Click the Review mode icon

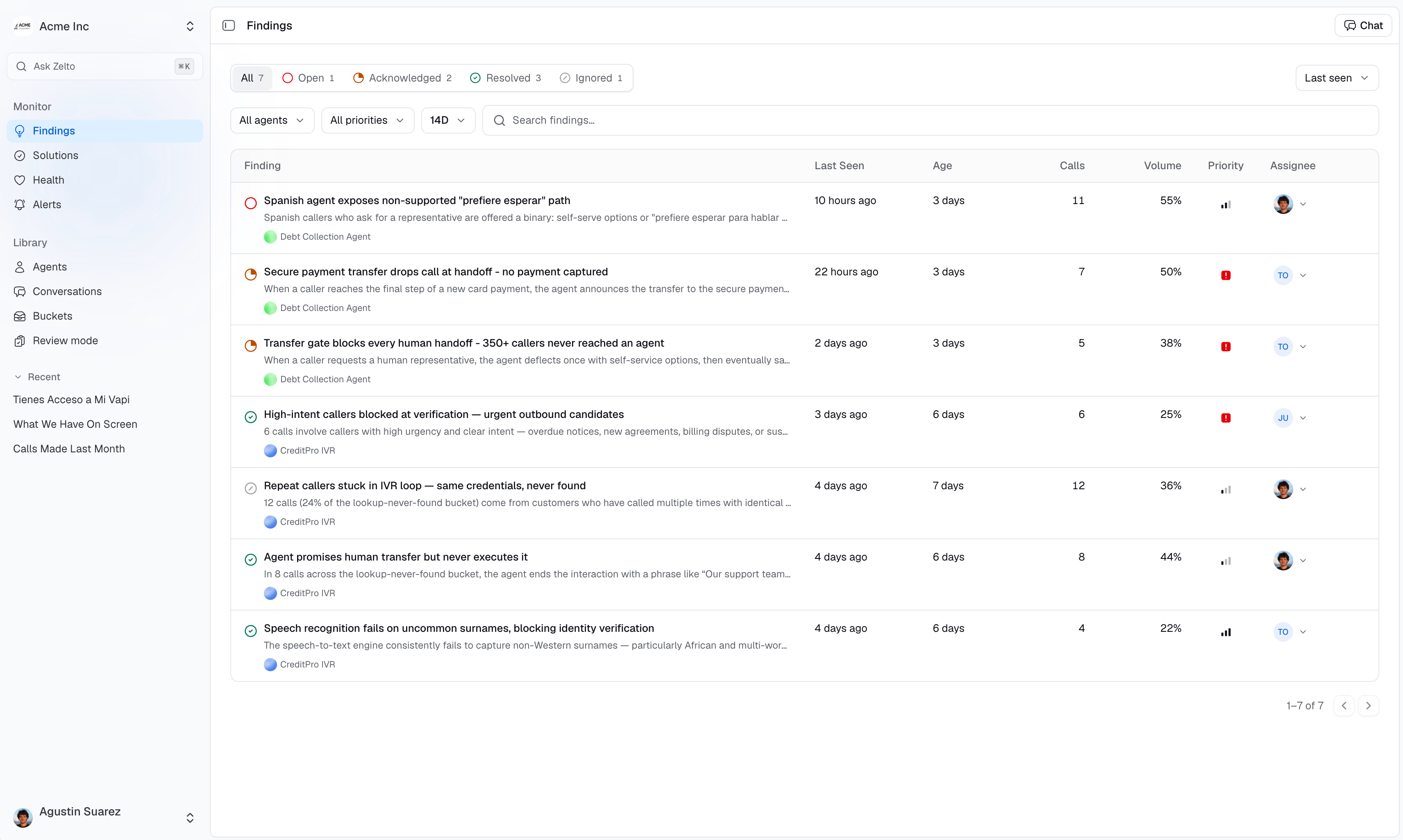tap(20, 341)
